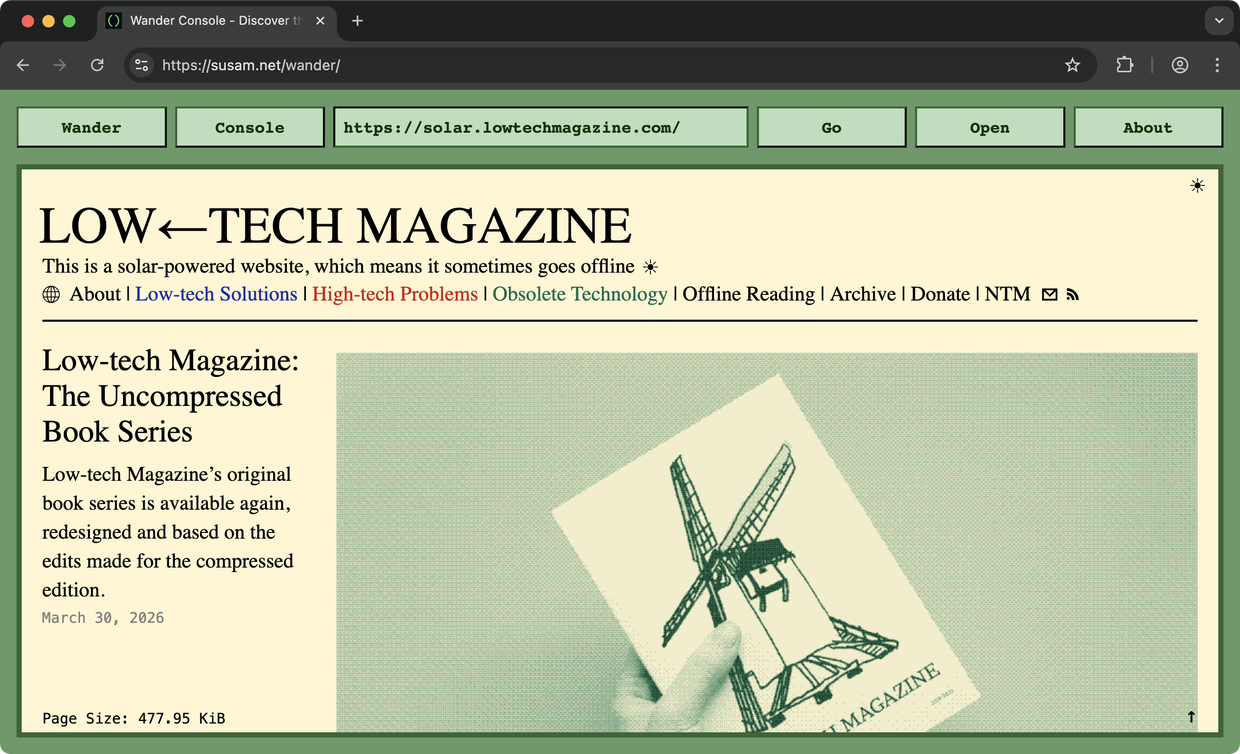Open the Chrome profile icon
This screenshot has width=1240, height=754.
coord(1180,65)
